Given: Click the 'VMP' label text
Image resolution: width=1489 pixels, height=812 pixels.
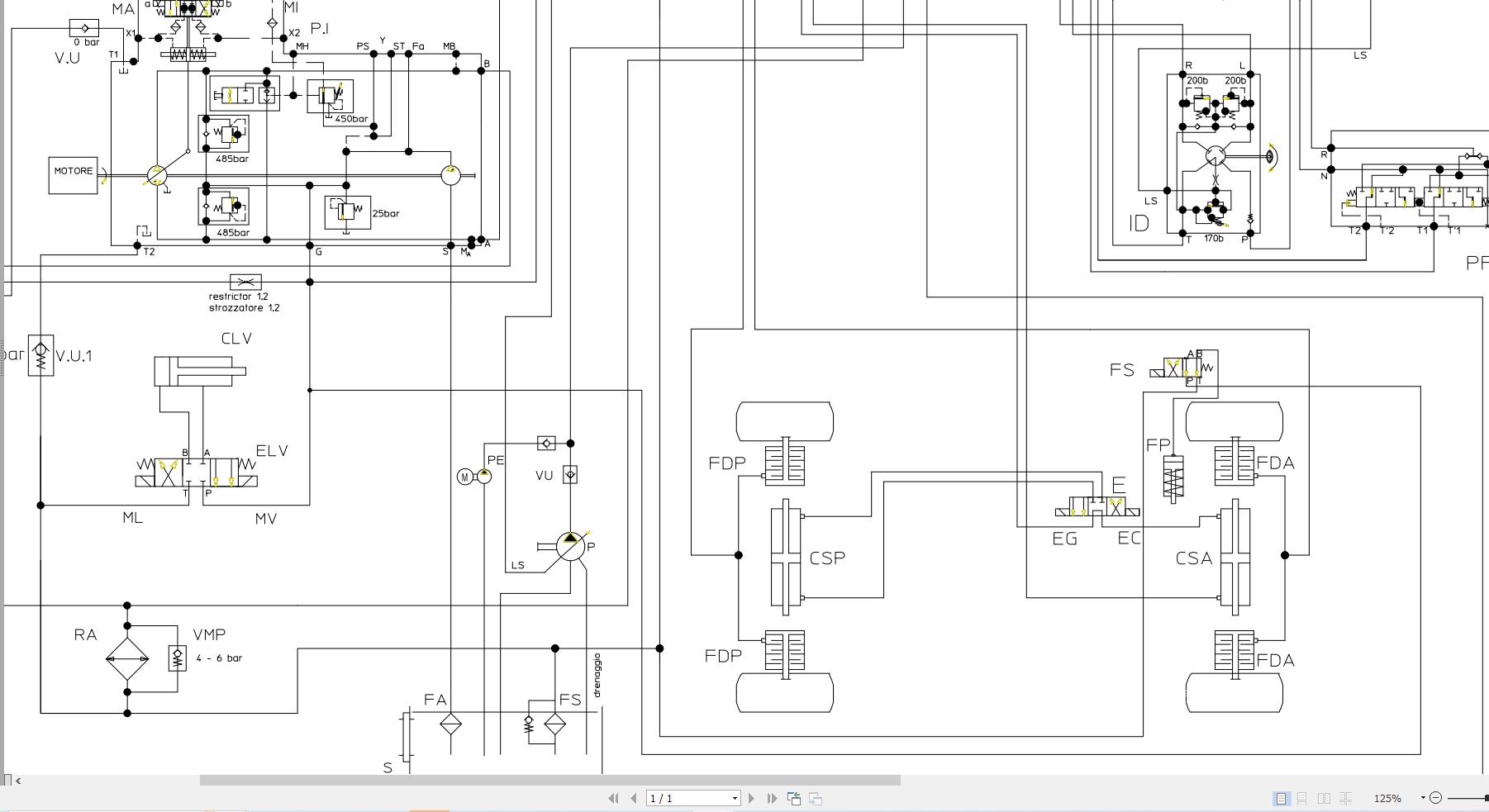Looking at the screenshot, I should [x=209, y=634].
